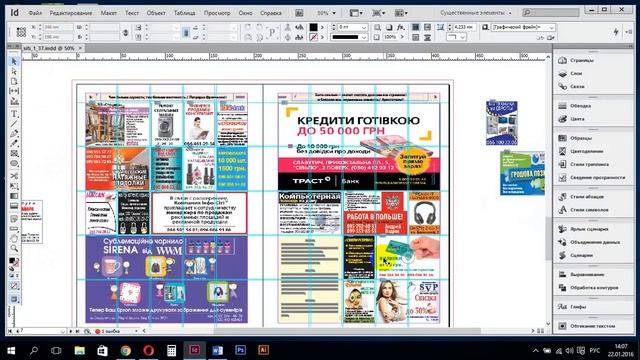Viewport: 640px width, 360px height.
Task: Click the Quick Apply lightning icon
Action: pos(616,32)
